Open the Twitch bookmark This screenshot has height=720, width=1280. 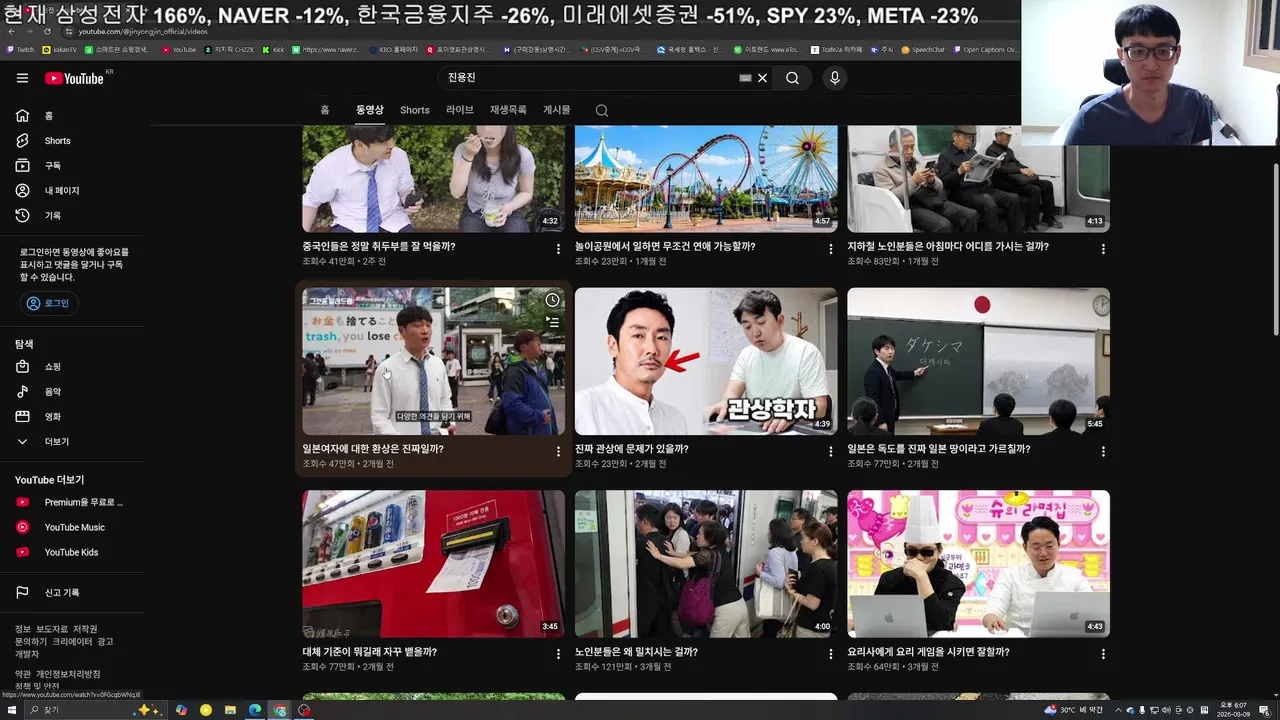(20, 49)
